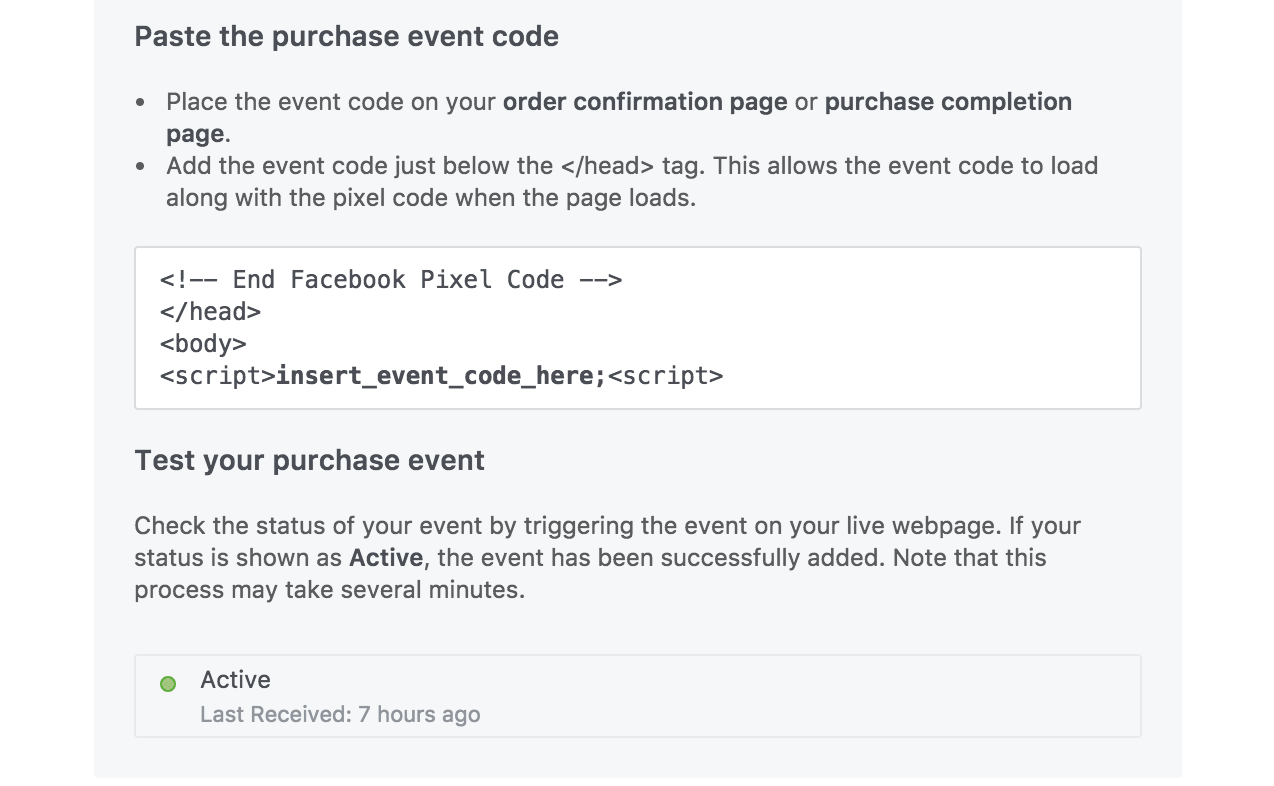1274x786 pixels.
Task: Click the trailing script tag after event code
Action: click(665, 376)
